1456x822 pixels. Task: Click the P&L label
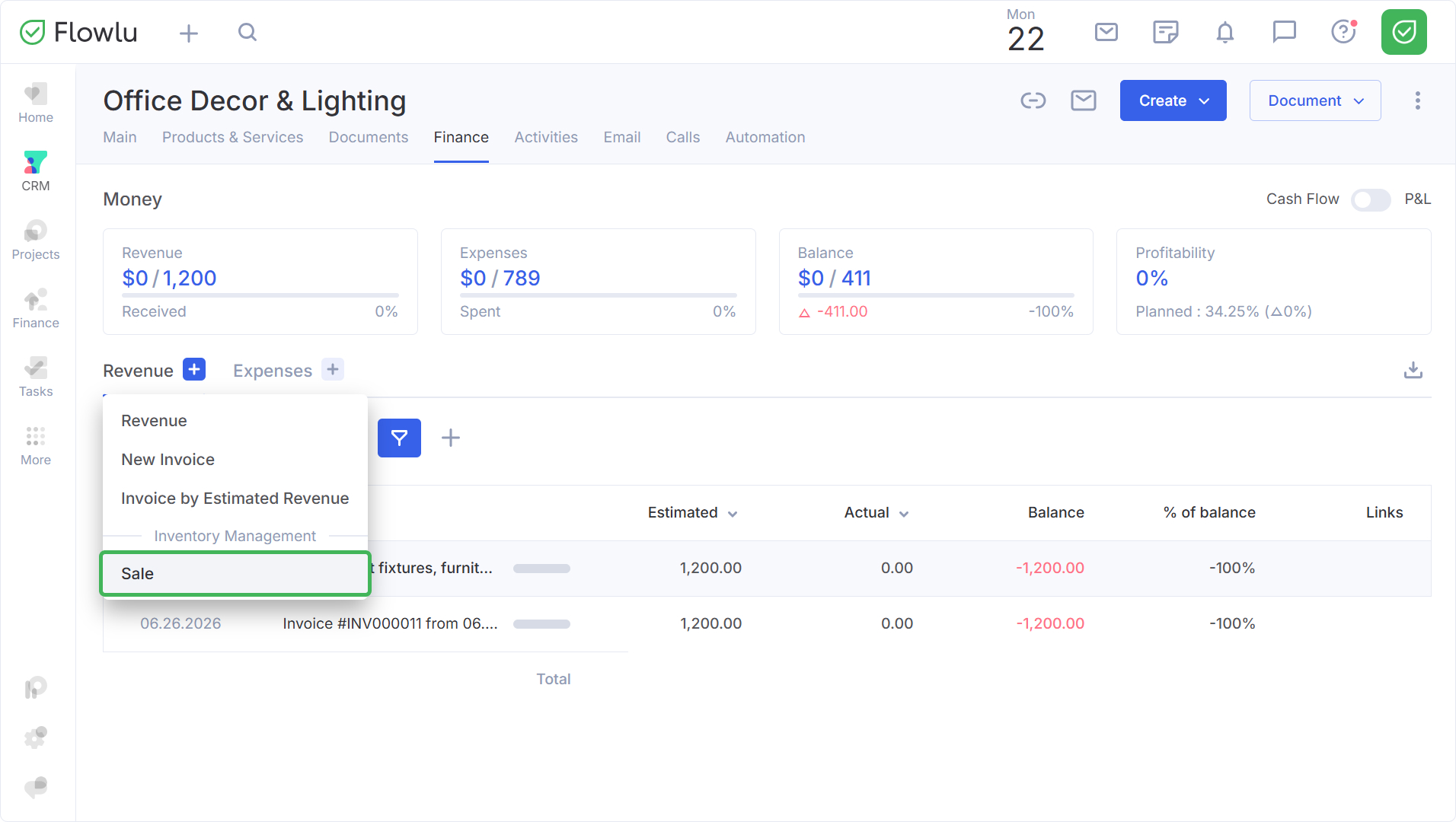(1418, 199)
